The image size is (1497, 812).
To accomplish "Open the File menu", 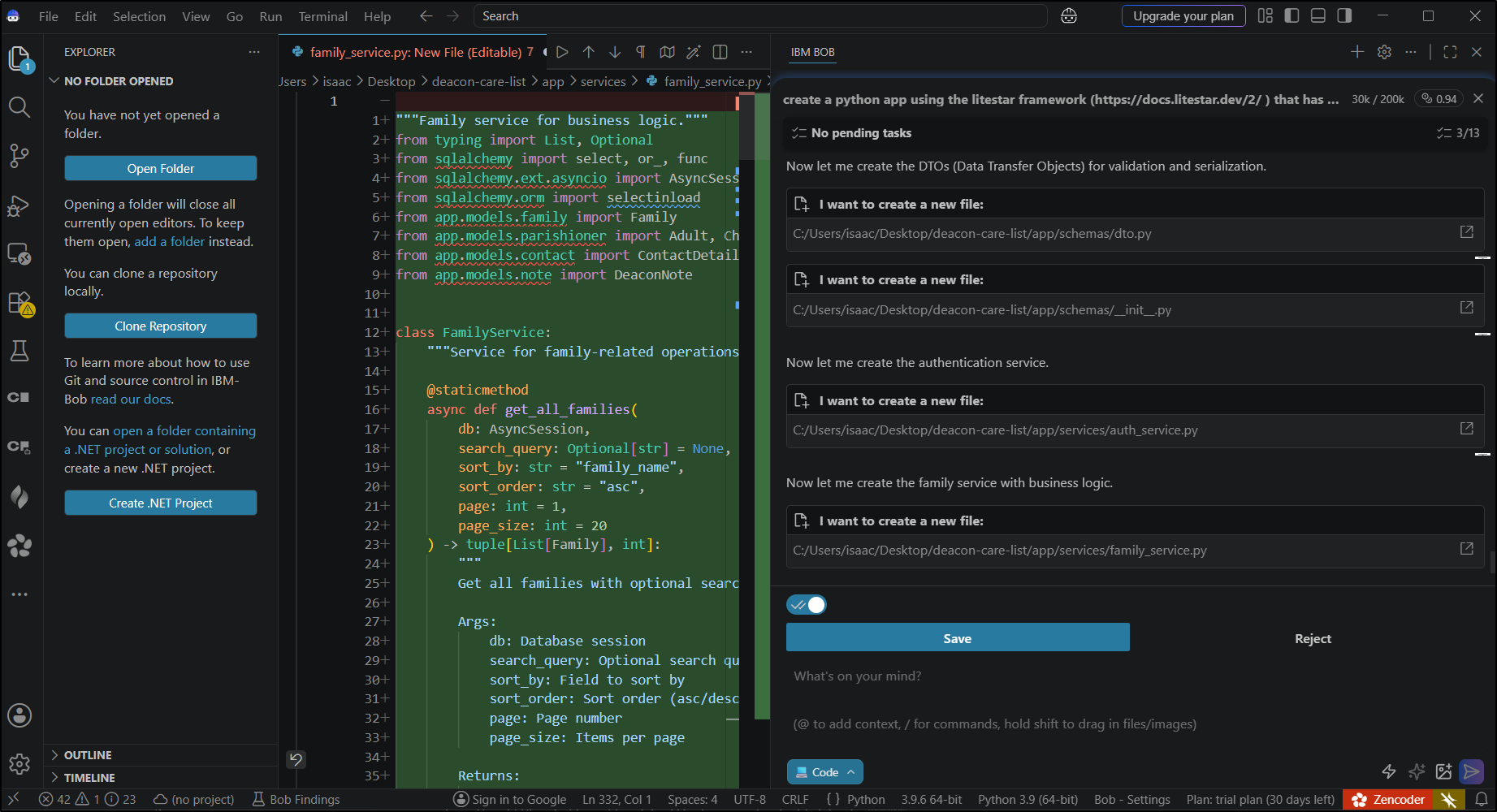I will tap(49, 16).
